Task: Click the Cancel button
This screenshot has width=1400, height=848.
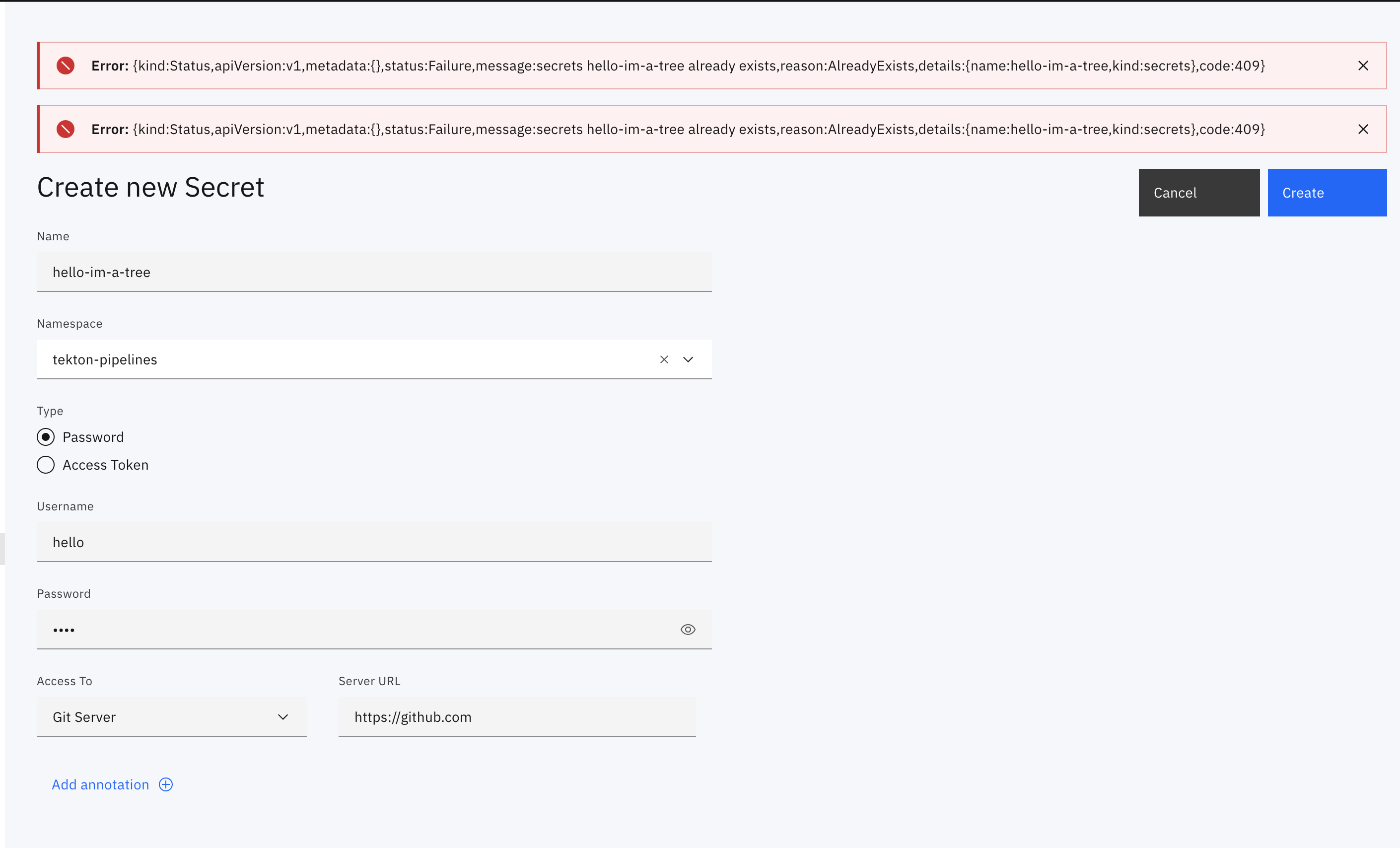Action: (x=1198, y=192)
